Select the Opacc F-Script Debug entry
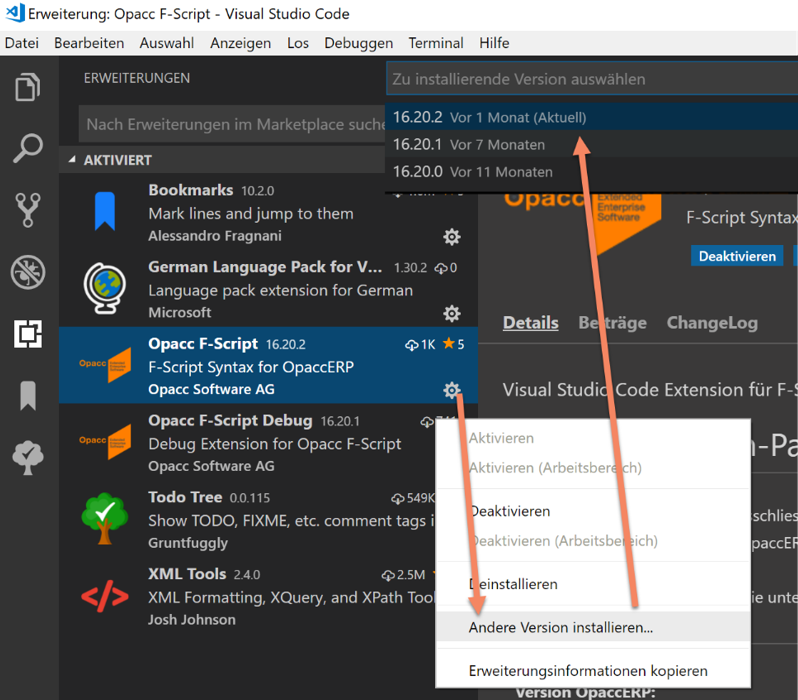798x700 pixels. pyautogui.click(x=248, y=442)
